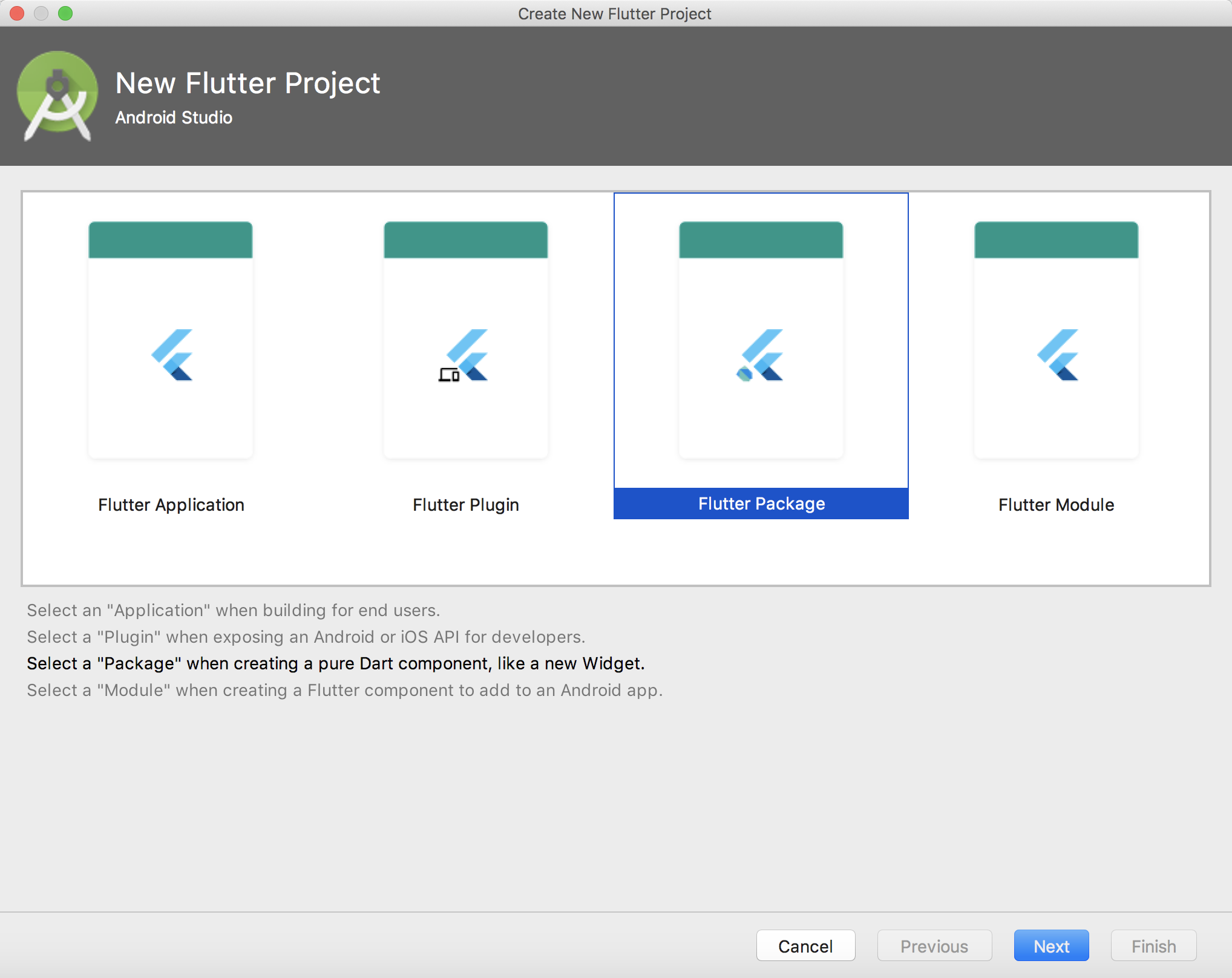The image size is (1232, 978).
Task: Click the Flutter Plugin logo icon
Action: (467, 355)
